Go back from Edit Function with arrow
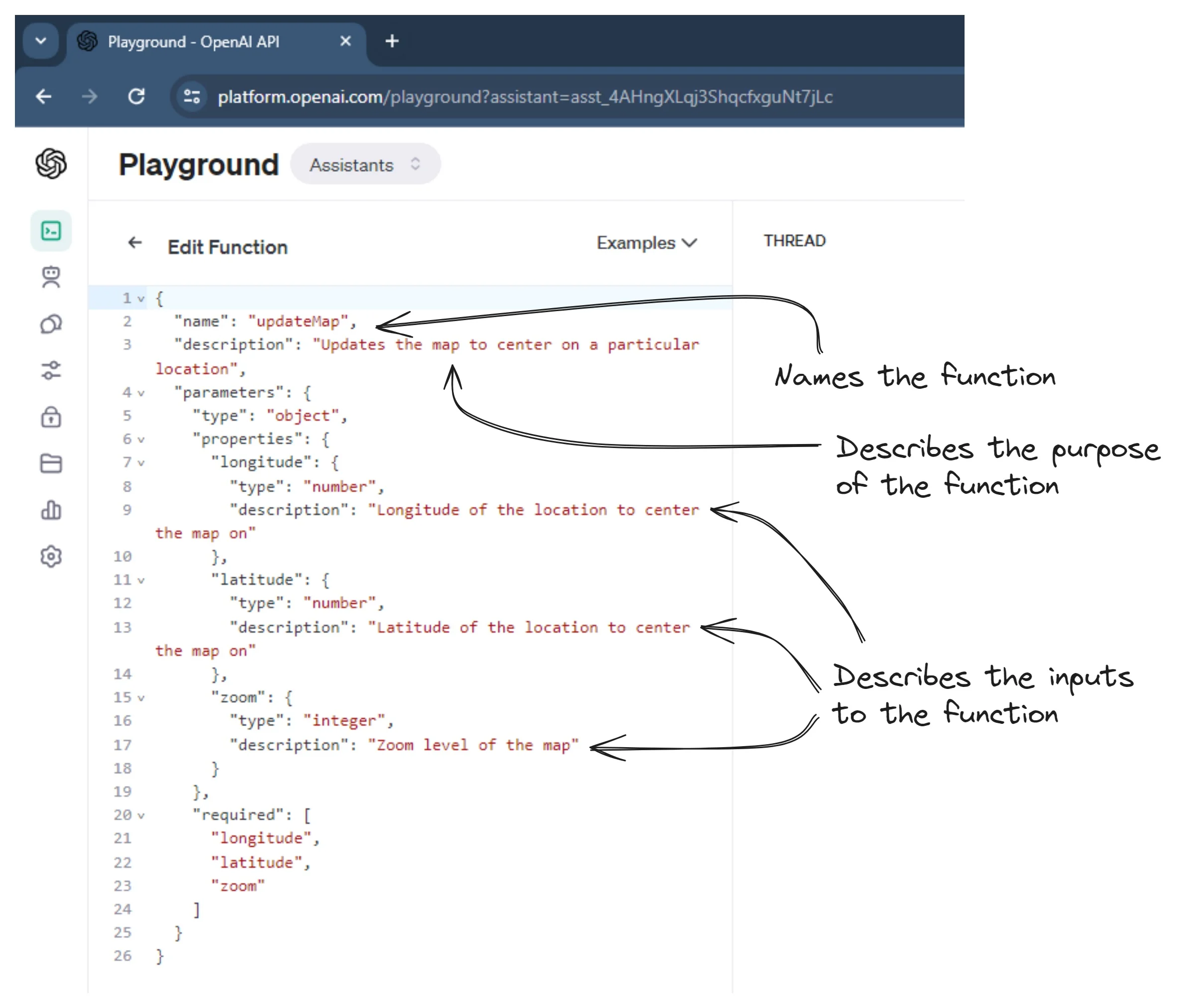 coord(135,243)
